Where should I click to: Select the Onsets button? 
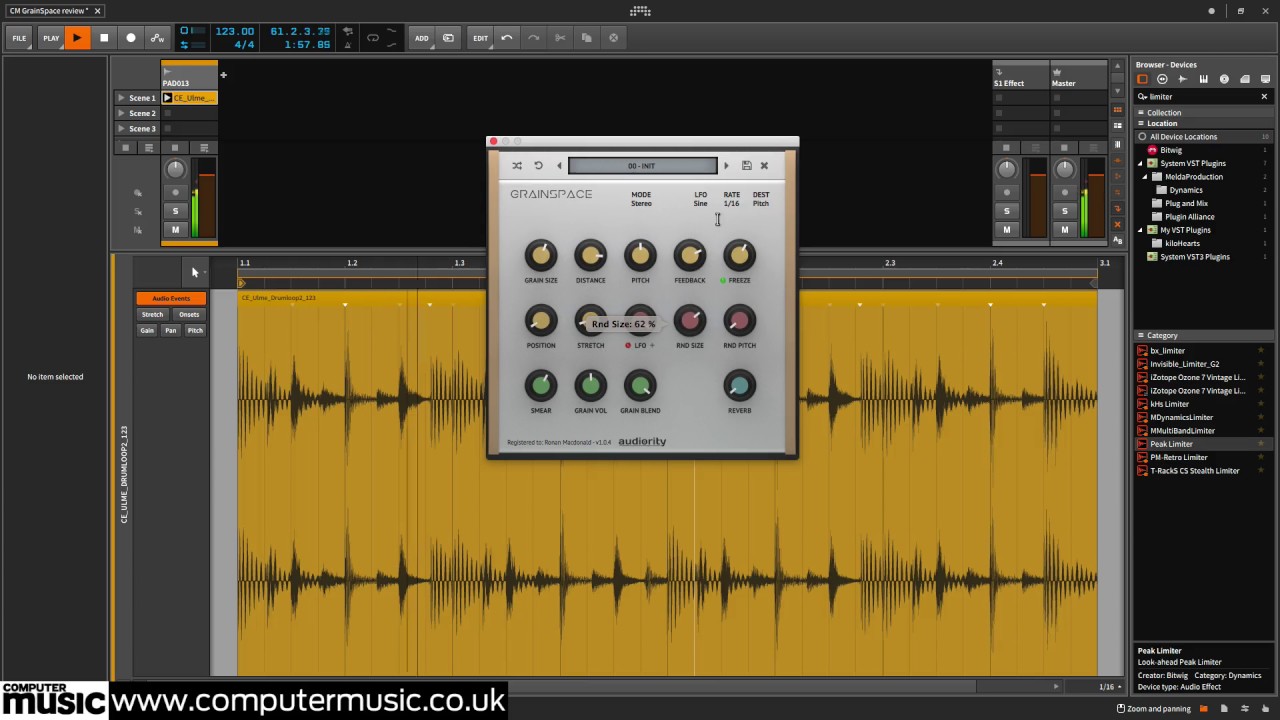click(189, 314)
